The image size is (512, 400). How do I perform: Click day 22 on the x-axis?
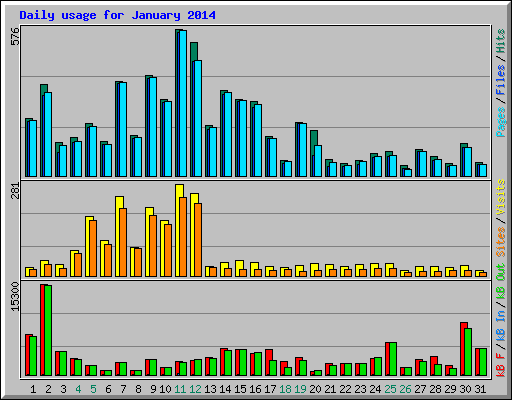click(345, 389)
